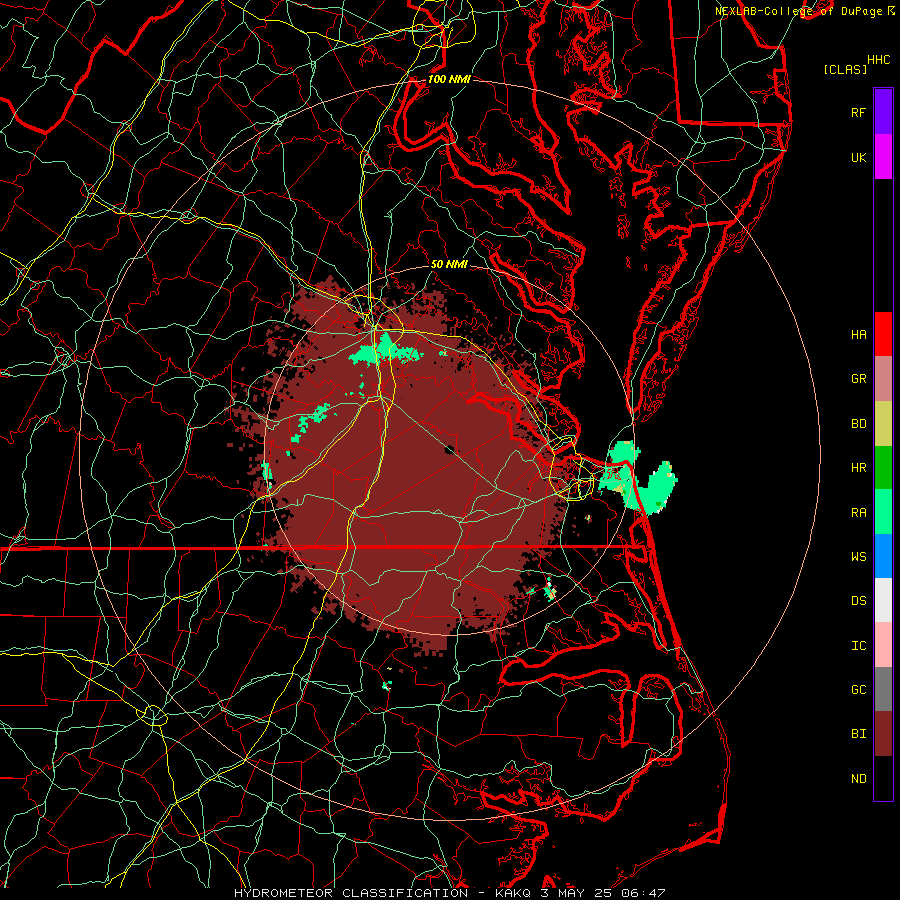This screenshot has height=900, width=900.
Task: Click the 'ND' legend label
Action: point(858,779)
